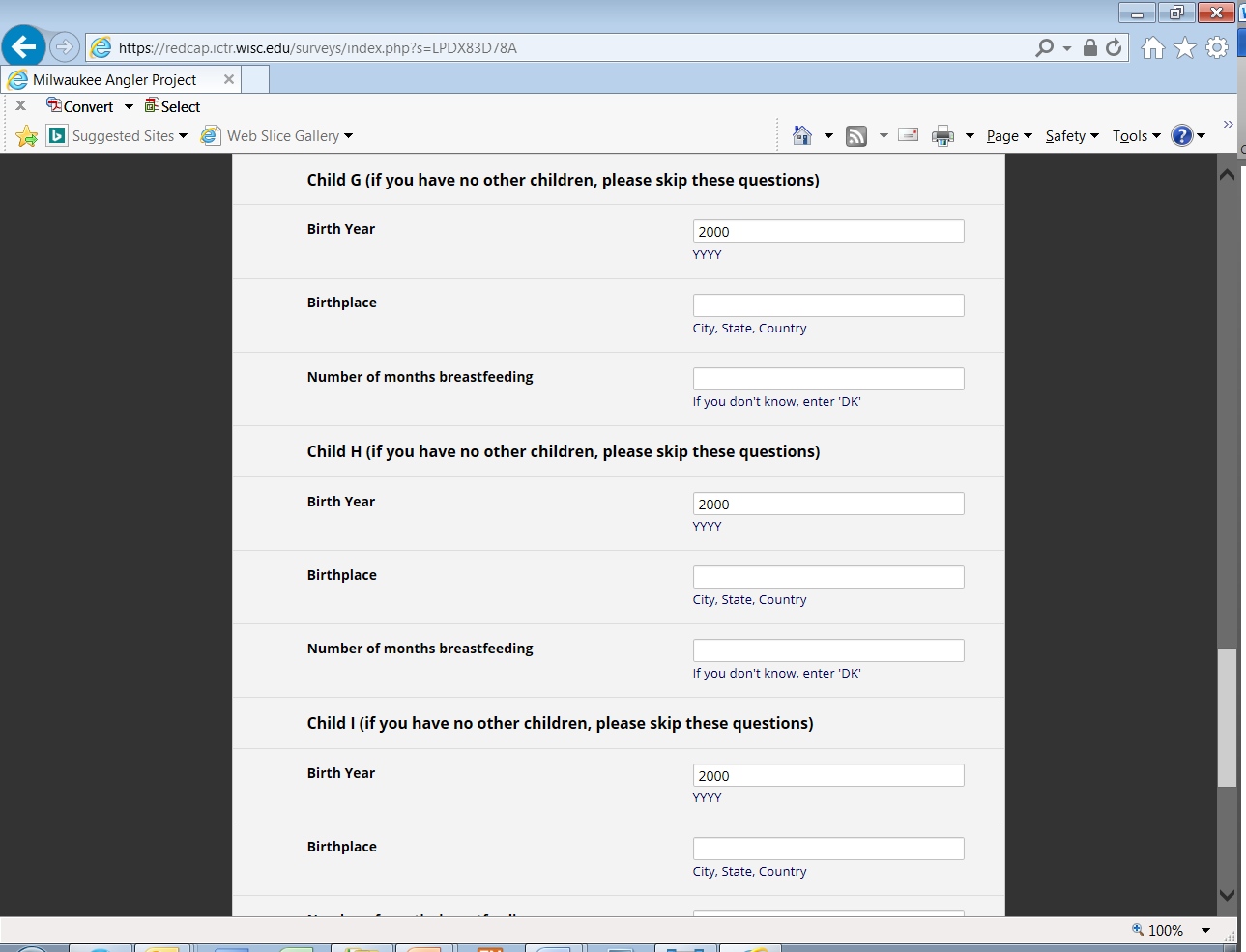Open the Home icon beside the address bar
Image resolution: width=1246 pixels, height=952 pixels.
click(1153, 47)
